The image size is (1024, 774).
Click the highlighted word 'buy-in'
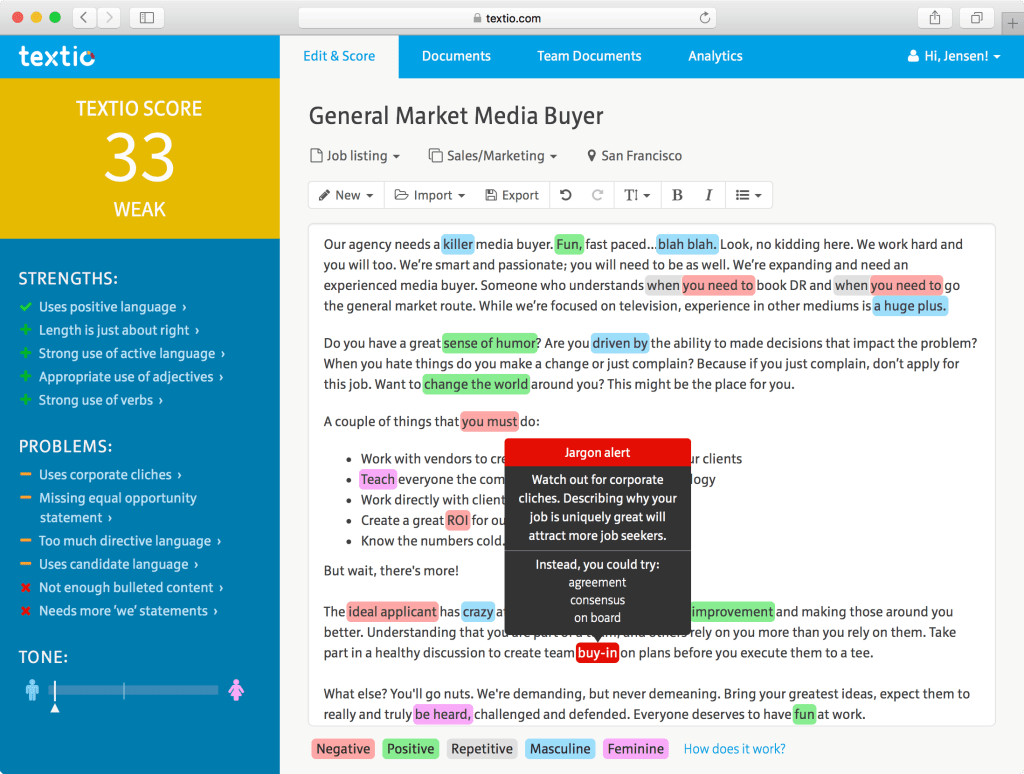tap(597, 653)
